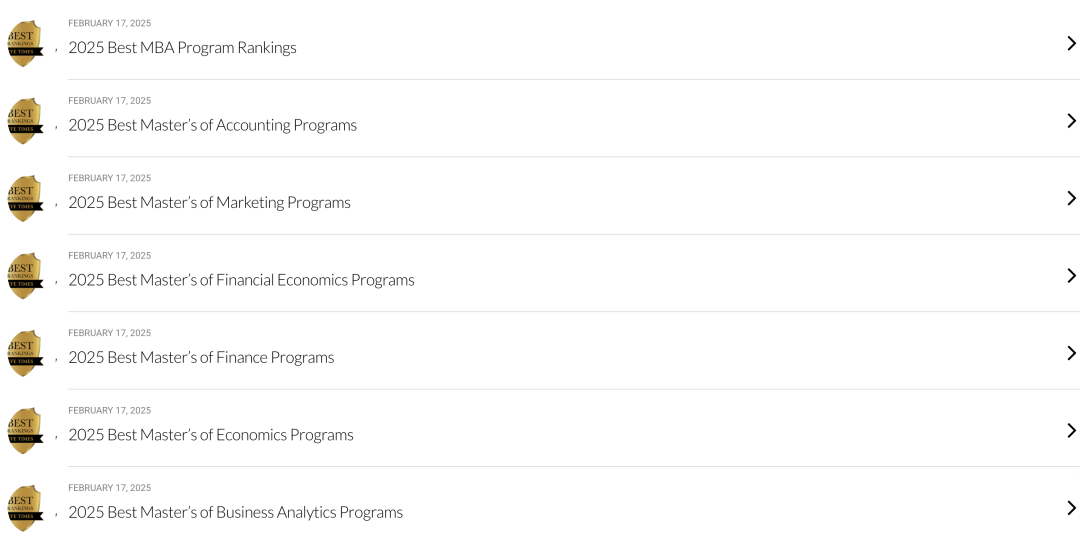Open 2025 Best Master's of Business Analytics Programs
This screenshot has height=539, width=1080.
click(236, 512)
